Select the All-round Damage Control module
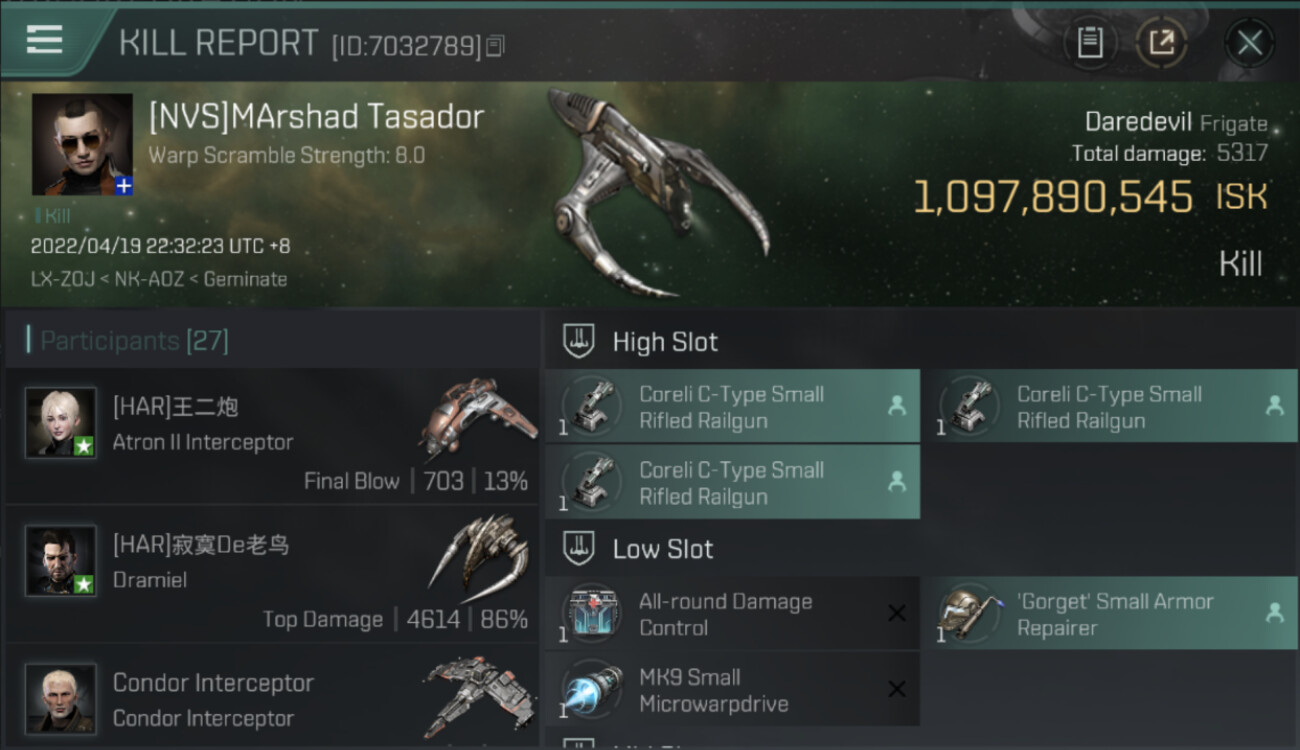1300x750 pixels. tap(732, 614)
